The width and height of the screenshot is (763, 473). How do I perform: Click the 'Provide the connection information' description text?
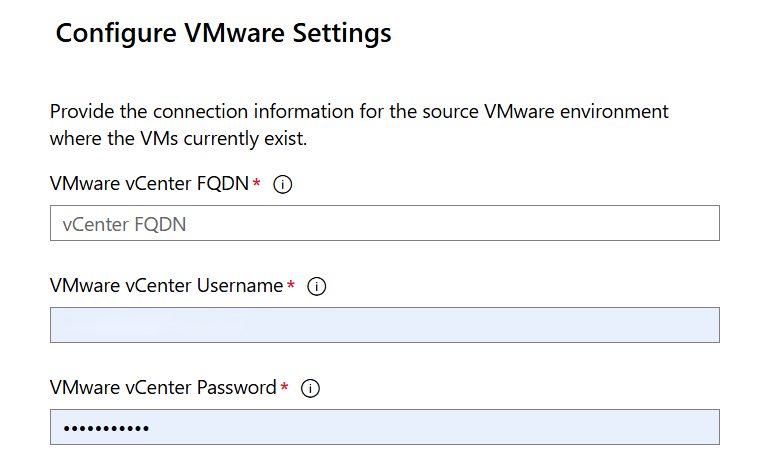point(359,125)
